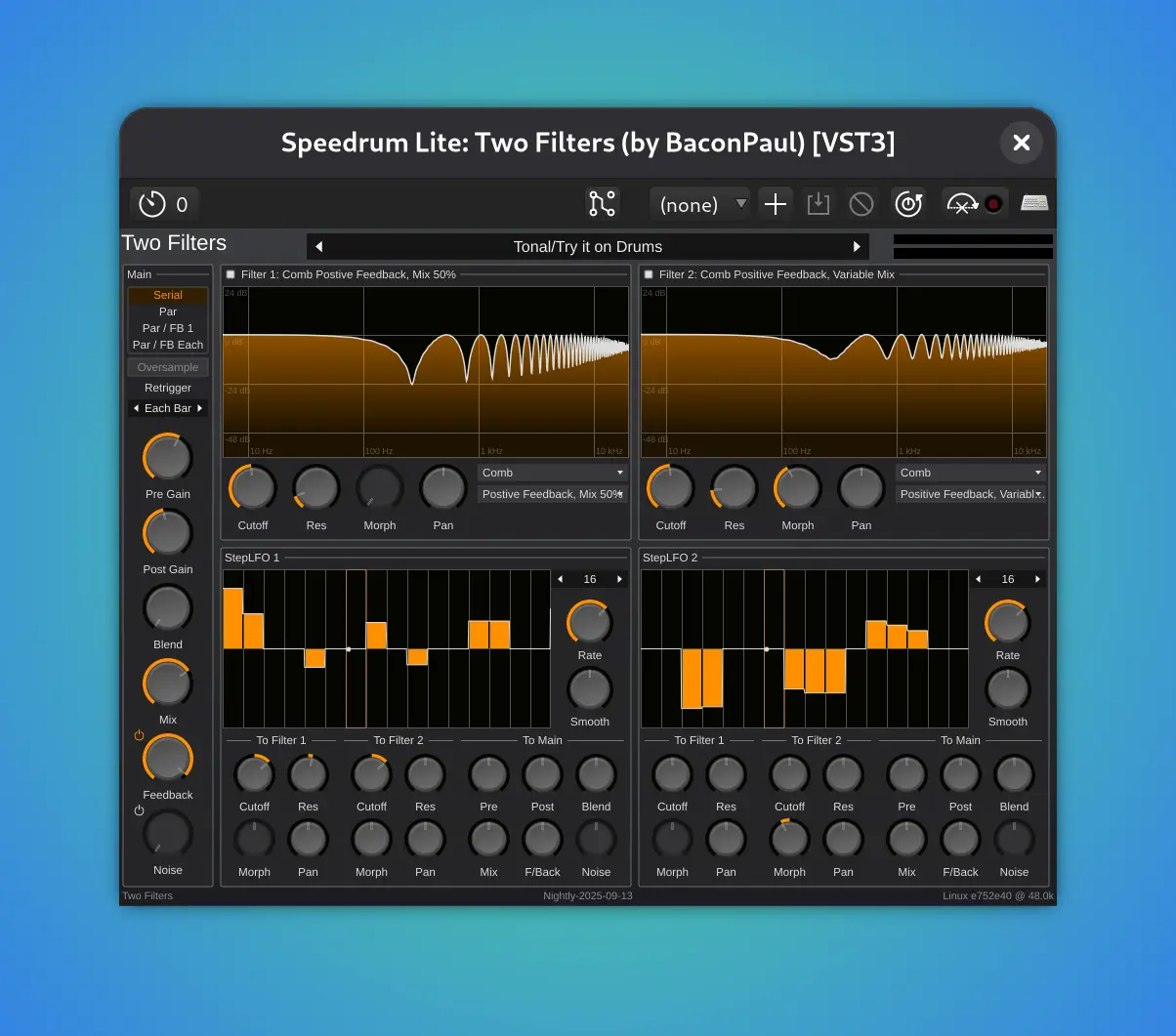
Task: Click Filter 1 Cutoff knob
Action: tap(253, 487)
